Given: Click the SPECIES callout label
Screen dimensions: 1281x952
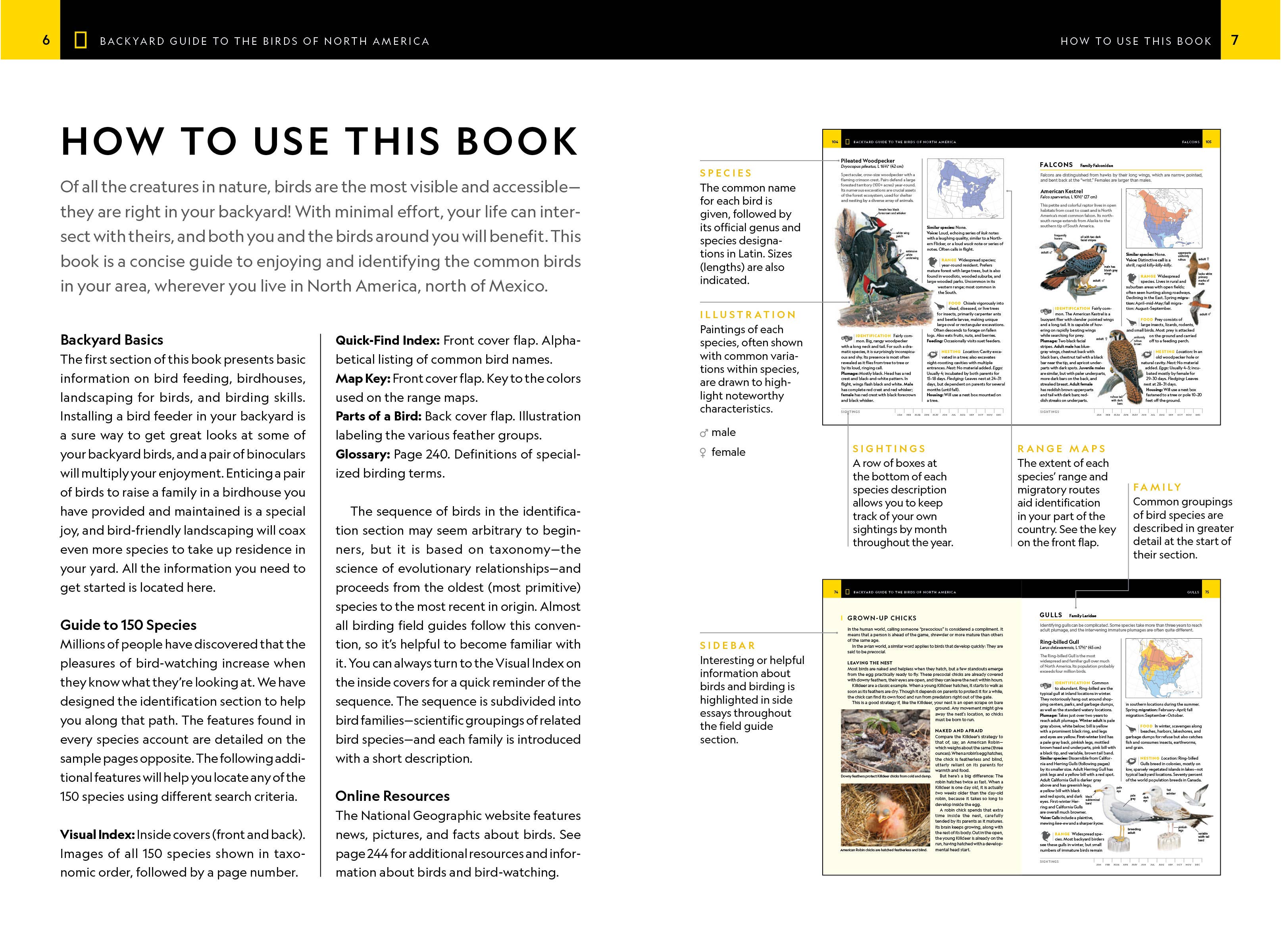Looking at the screenshot, I should [x=726, y=173].
